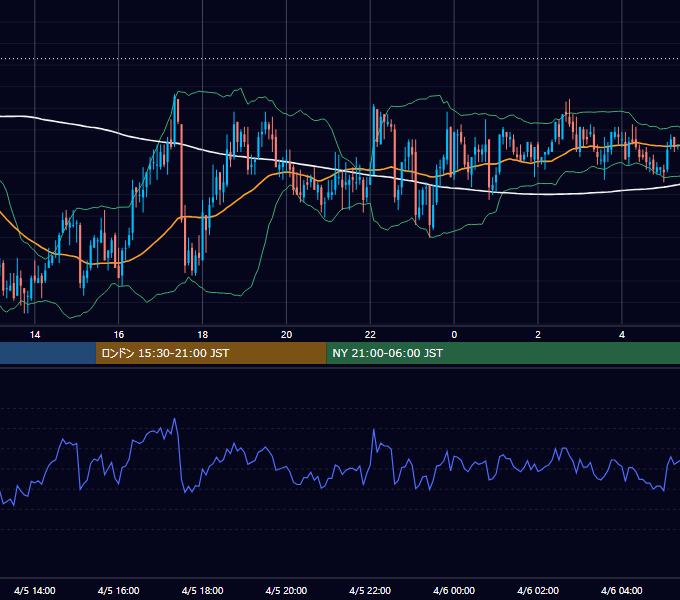Click the 4/6 00:00 date label
This screenshot has height=600, width=680.
coord(454,590)
